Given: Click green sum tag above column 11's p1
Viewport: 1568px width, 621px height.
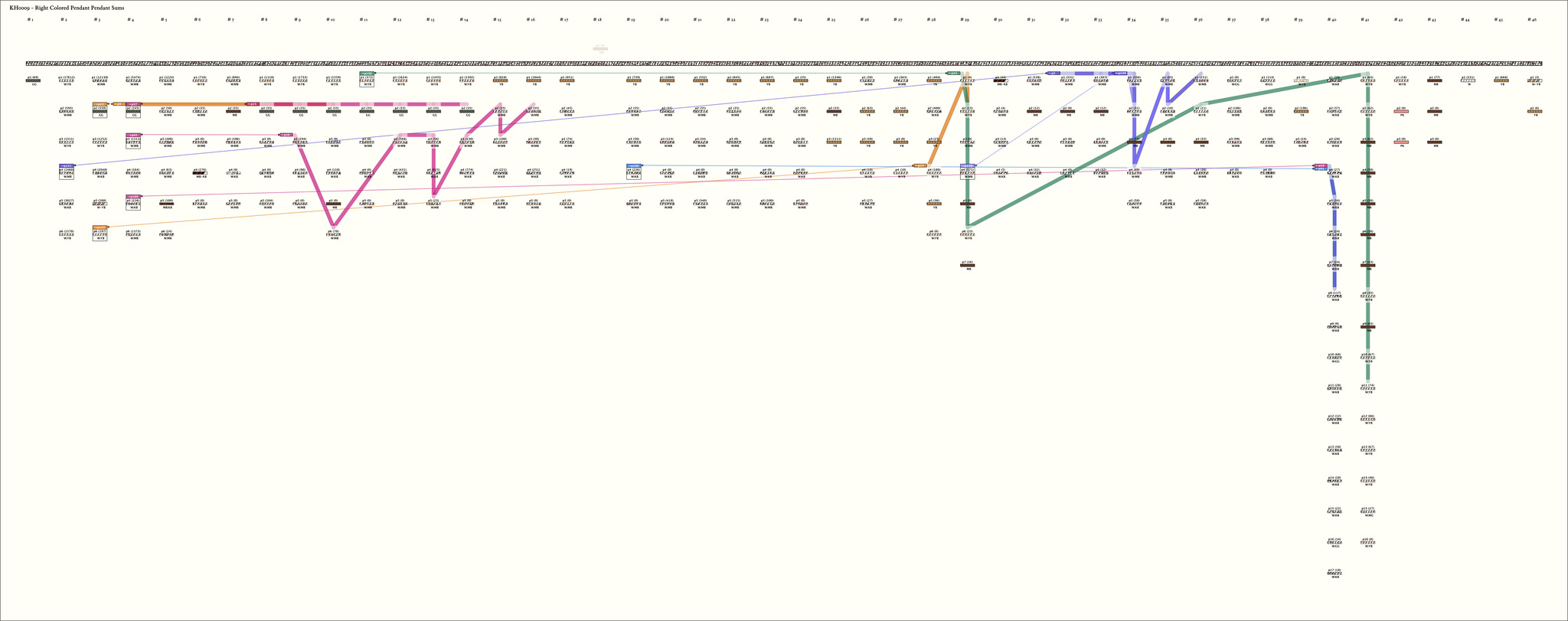Looking at the screenshot, I should [x=367, y=74].
